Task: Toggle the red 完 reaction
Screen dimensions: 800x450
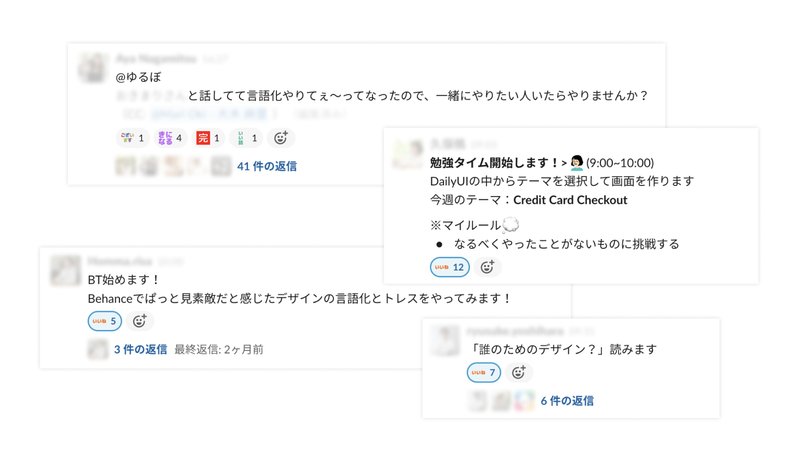Action: 208,138
